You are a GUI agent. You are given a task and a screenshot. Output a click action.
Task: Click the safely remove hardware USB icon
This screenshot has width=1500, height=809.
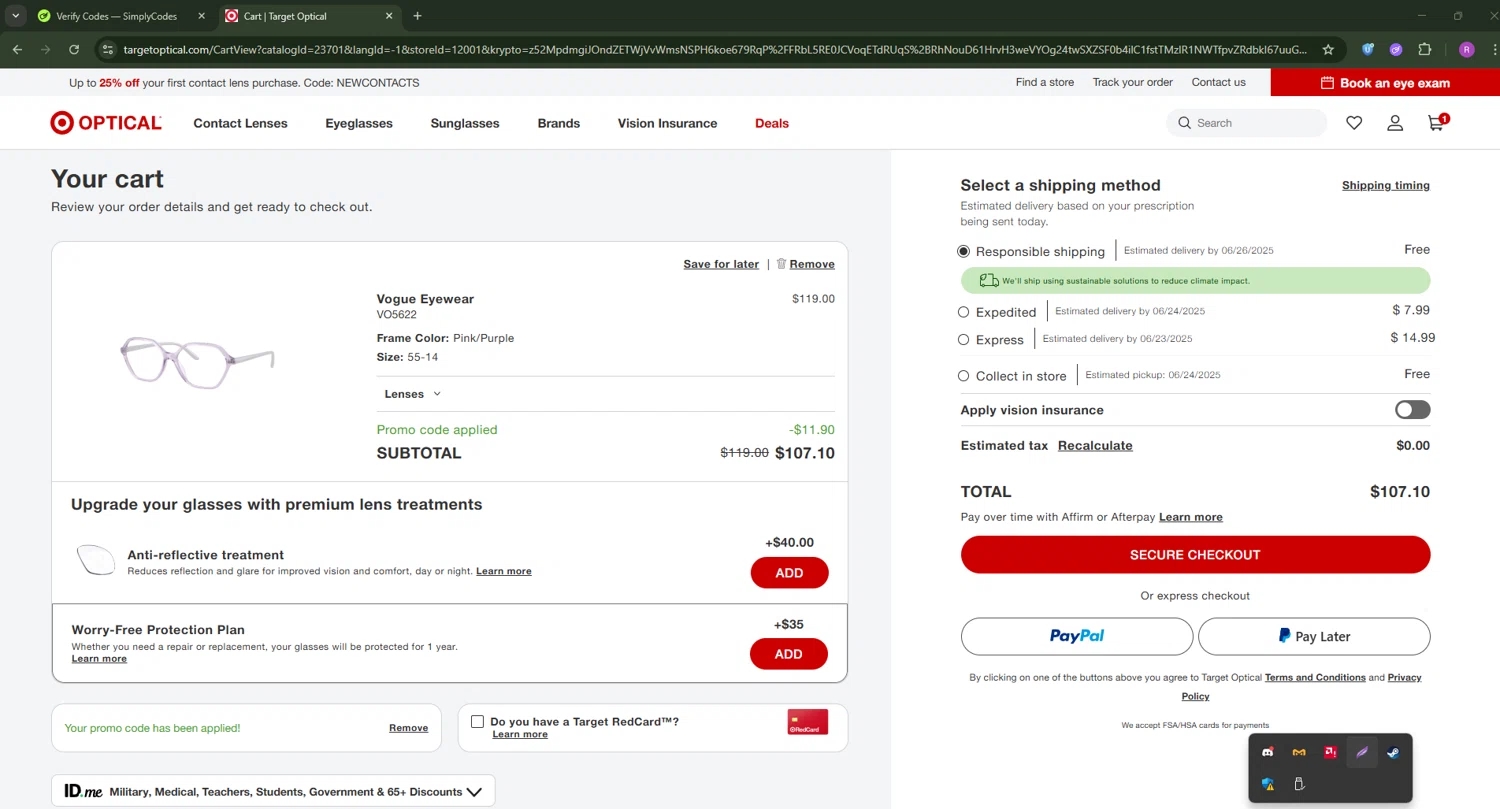pos(1299,784)
